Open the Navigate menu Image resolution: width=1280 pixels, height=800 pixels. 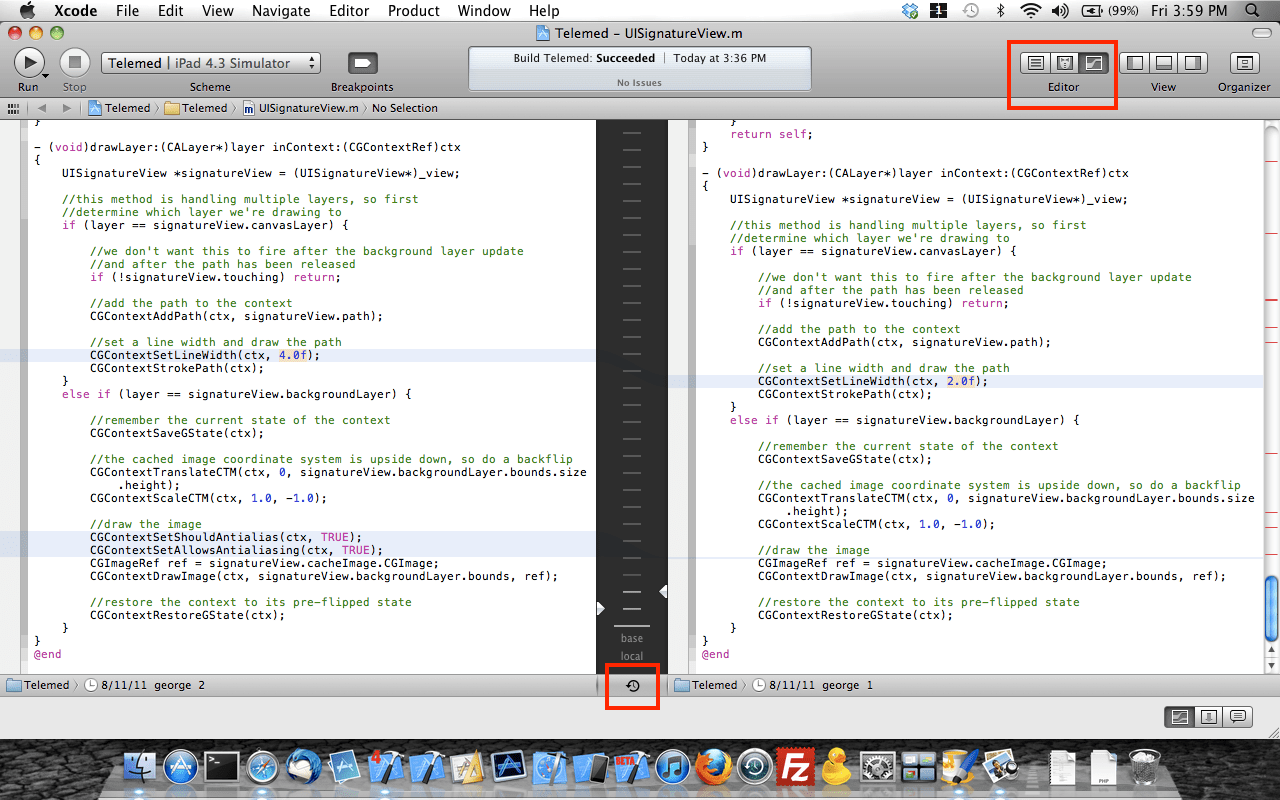tap(281, 11)
